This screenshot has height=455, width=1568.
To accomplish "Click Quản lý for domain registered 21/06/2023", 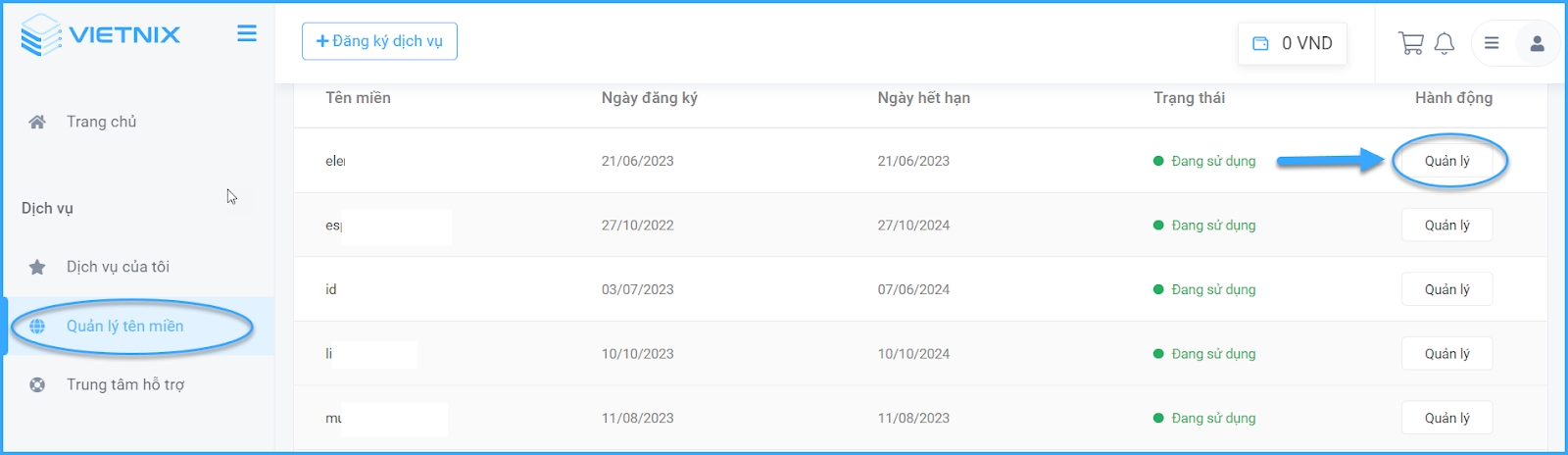I will [1446, 161].
